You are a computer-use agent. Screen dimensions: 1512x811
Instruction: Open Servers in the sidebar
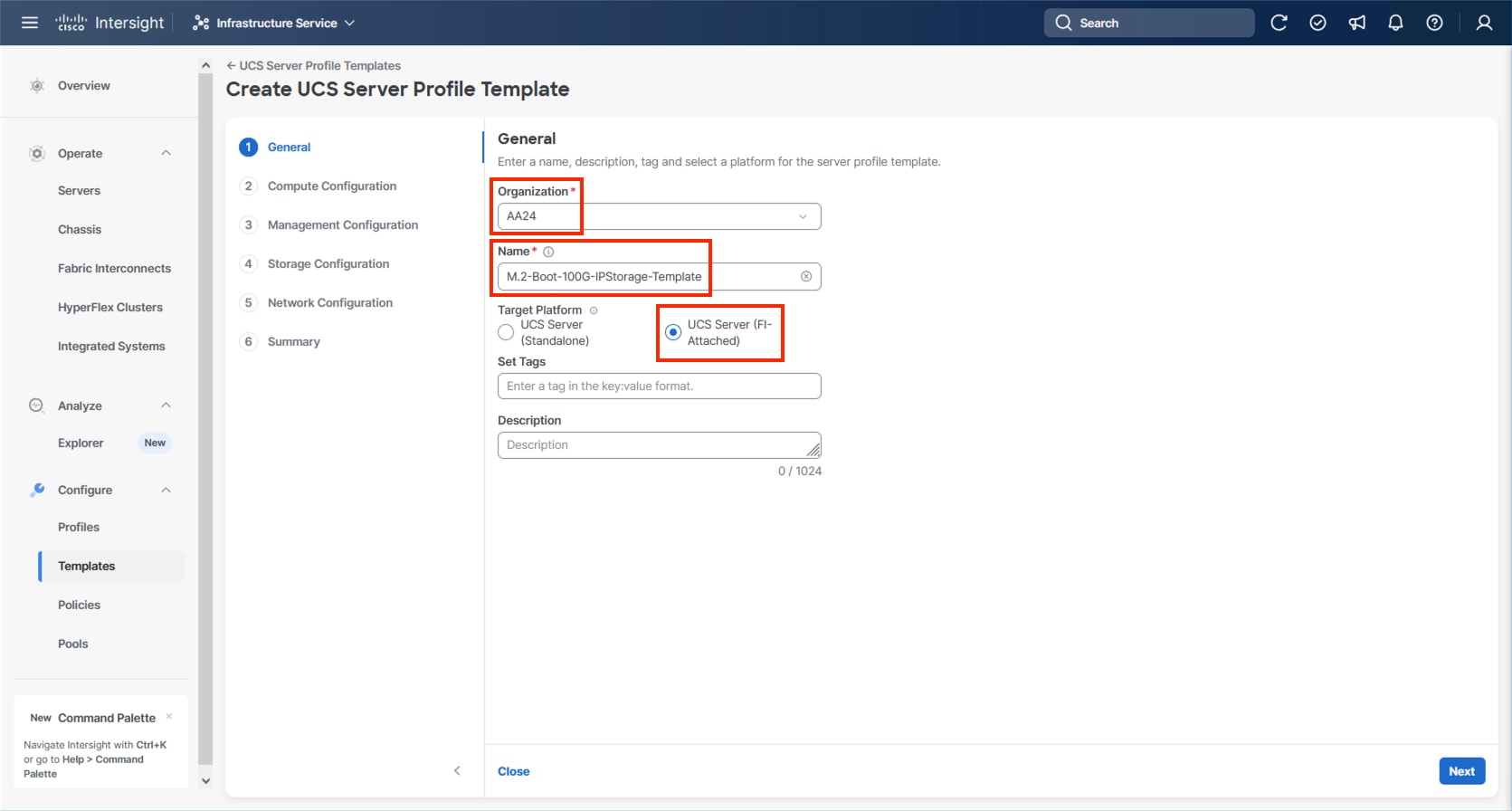[79, 191]
